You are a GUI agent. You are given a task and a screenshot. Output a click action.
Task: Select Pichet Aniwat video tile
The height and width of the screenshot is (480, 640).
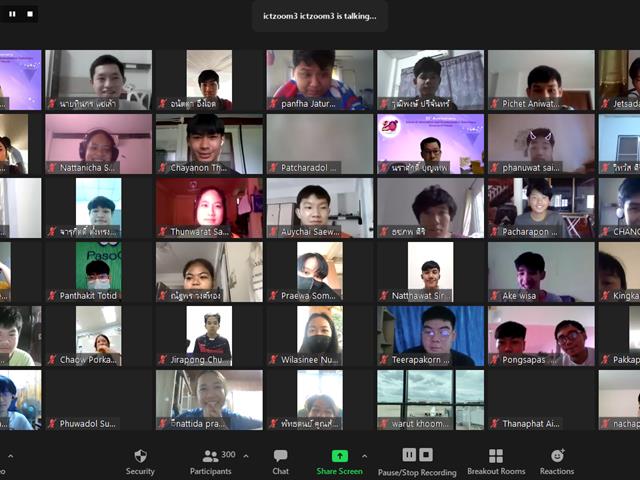pos(541,80)
